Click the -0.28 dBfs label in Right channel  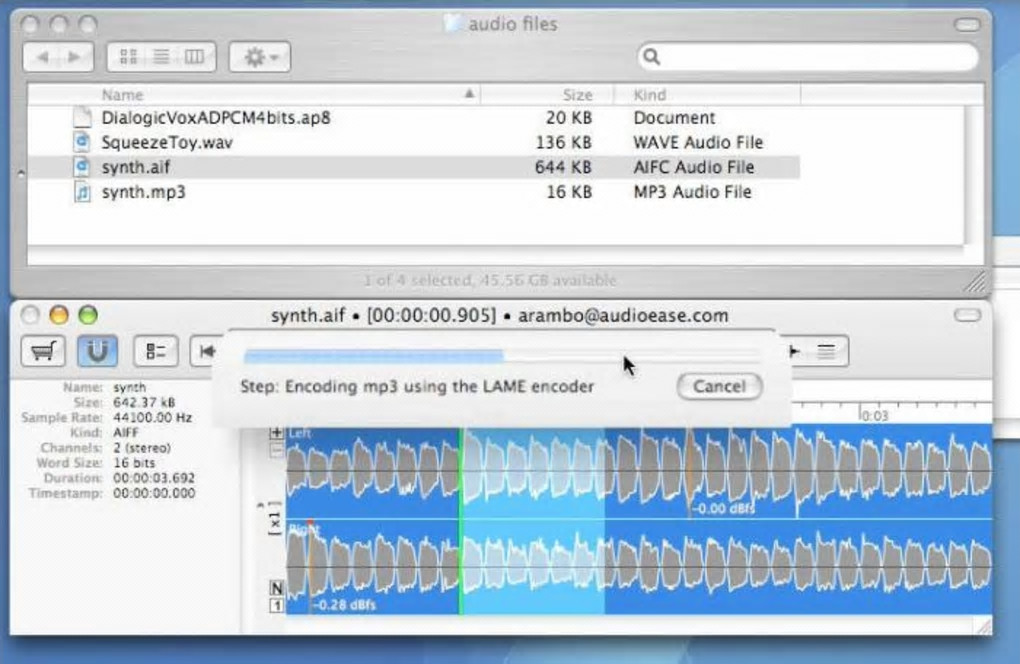345,605
